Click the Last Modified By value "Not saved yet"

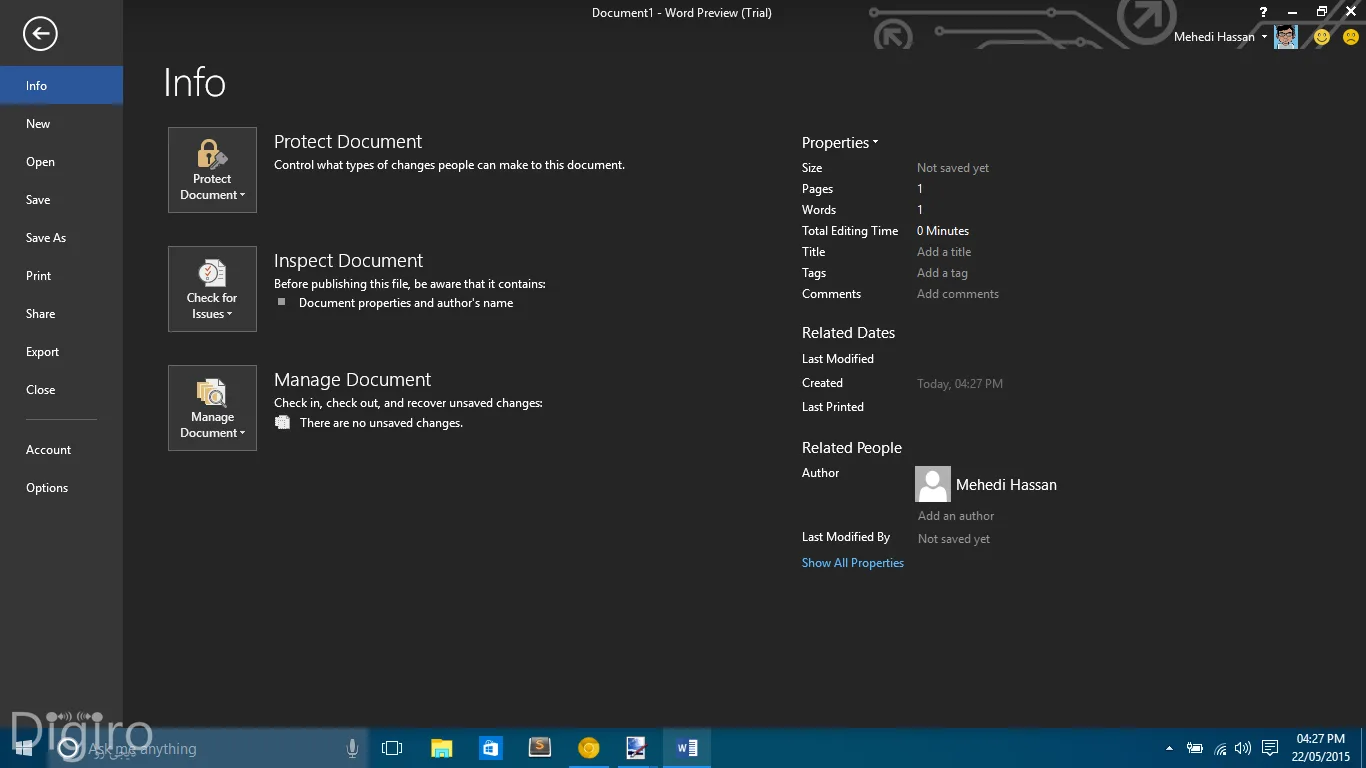pyautogui.click(x=954, y=539)
